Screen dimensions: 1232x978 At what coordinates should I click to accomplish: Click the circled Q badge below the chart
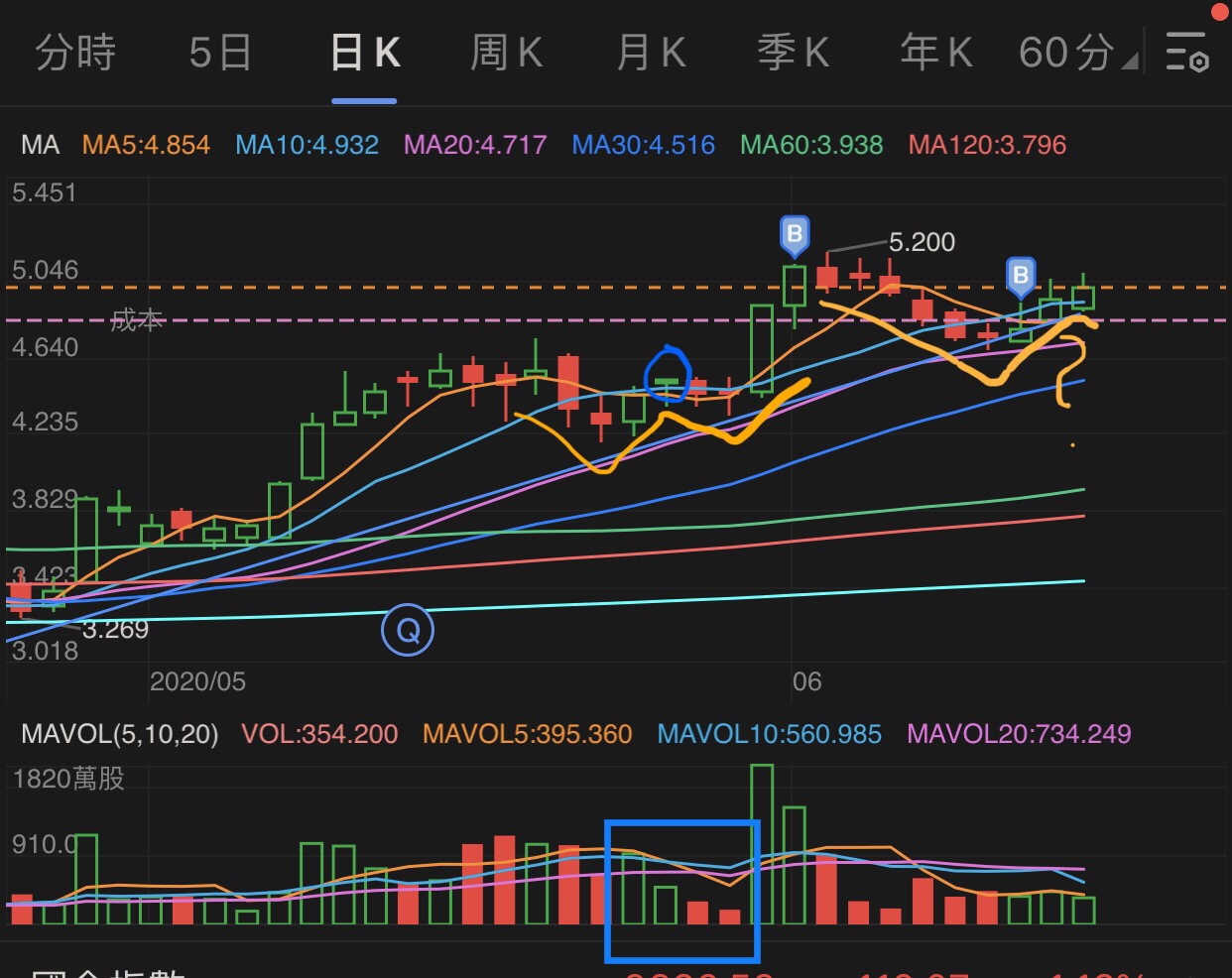pyautogui.click(x=408, y=628)
